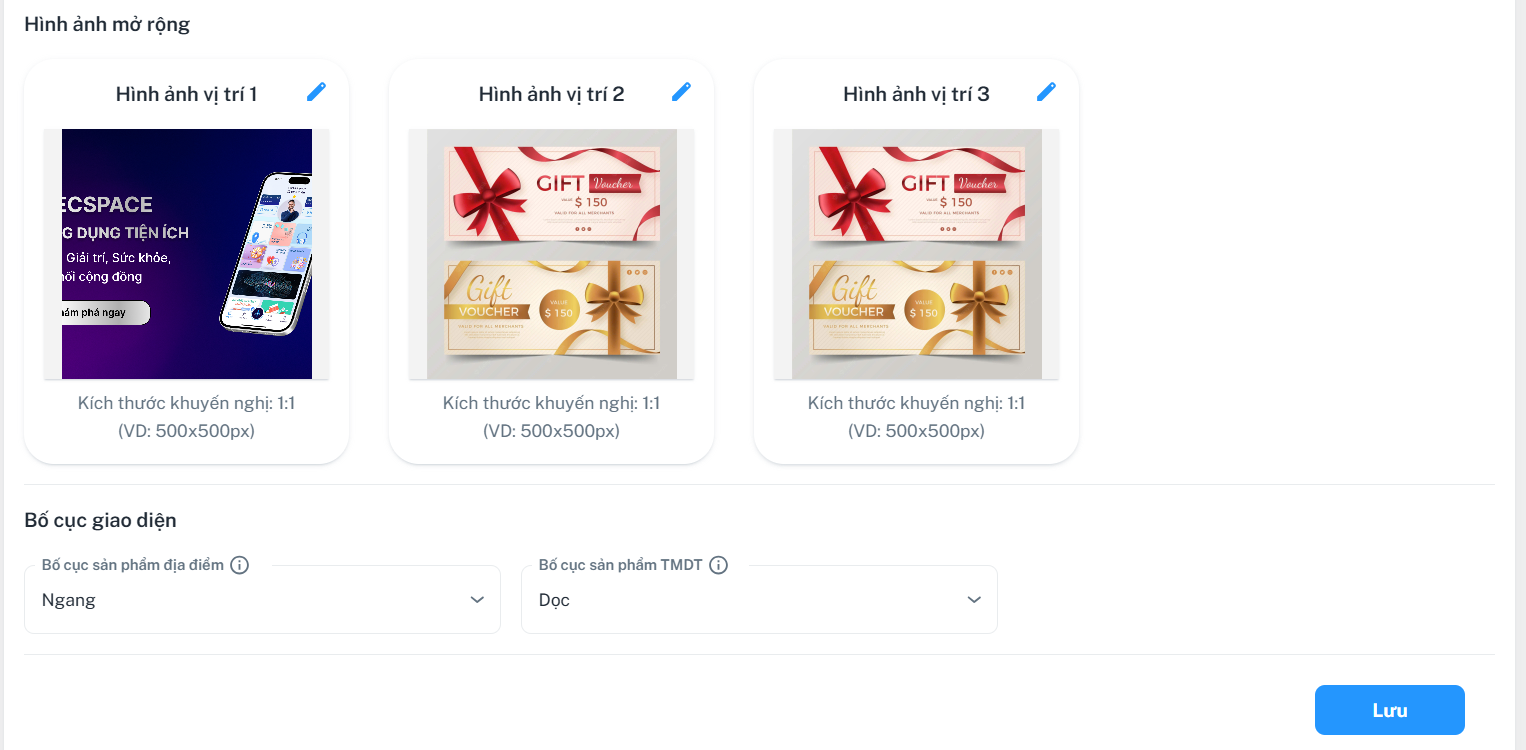This screenshot has width=1526, height=750.
Task: Expand the chevron on the Ngang dropdown
Action: click(x=477, y=600)
